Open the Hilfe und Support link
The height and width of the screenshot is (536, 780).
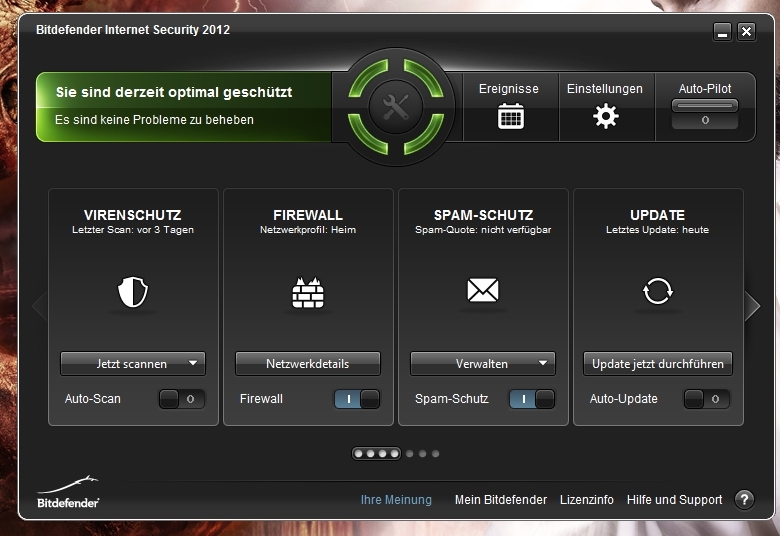coord(674,500)
